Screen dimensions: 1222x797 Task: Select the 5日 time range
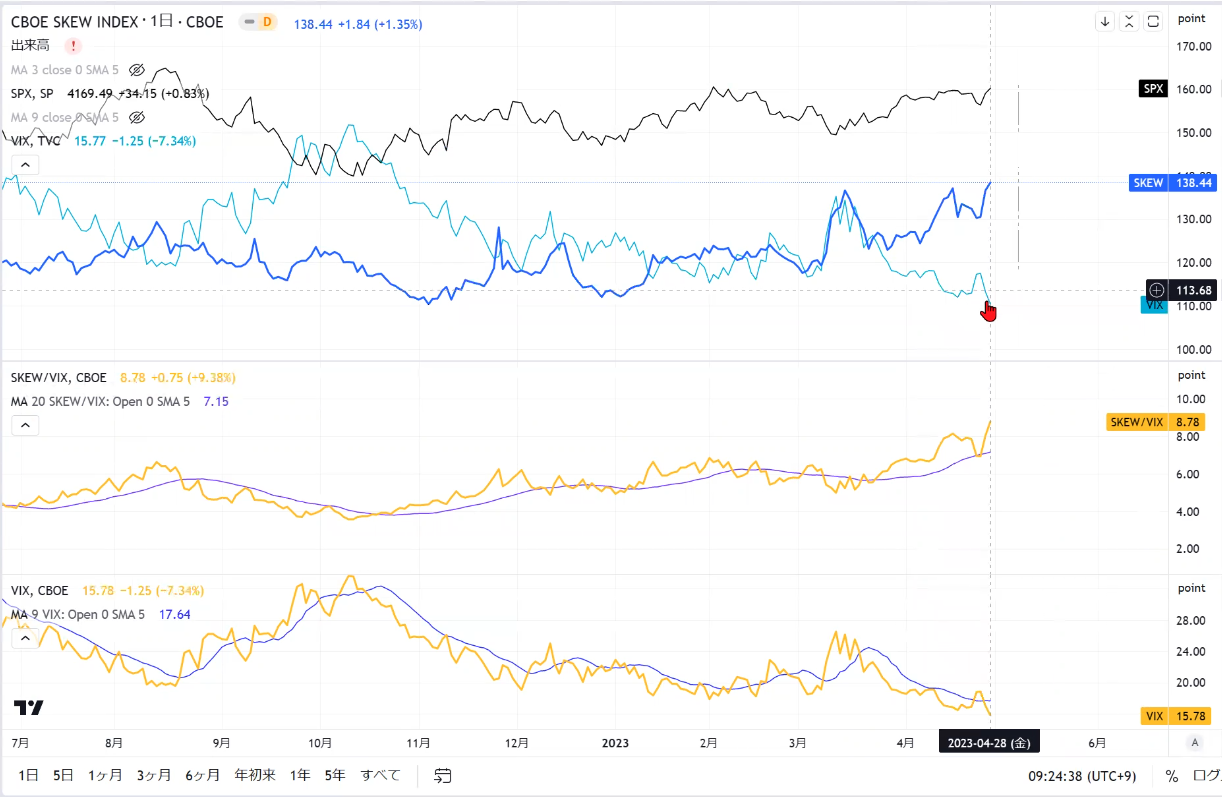(64, 775)
